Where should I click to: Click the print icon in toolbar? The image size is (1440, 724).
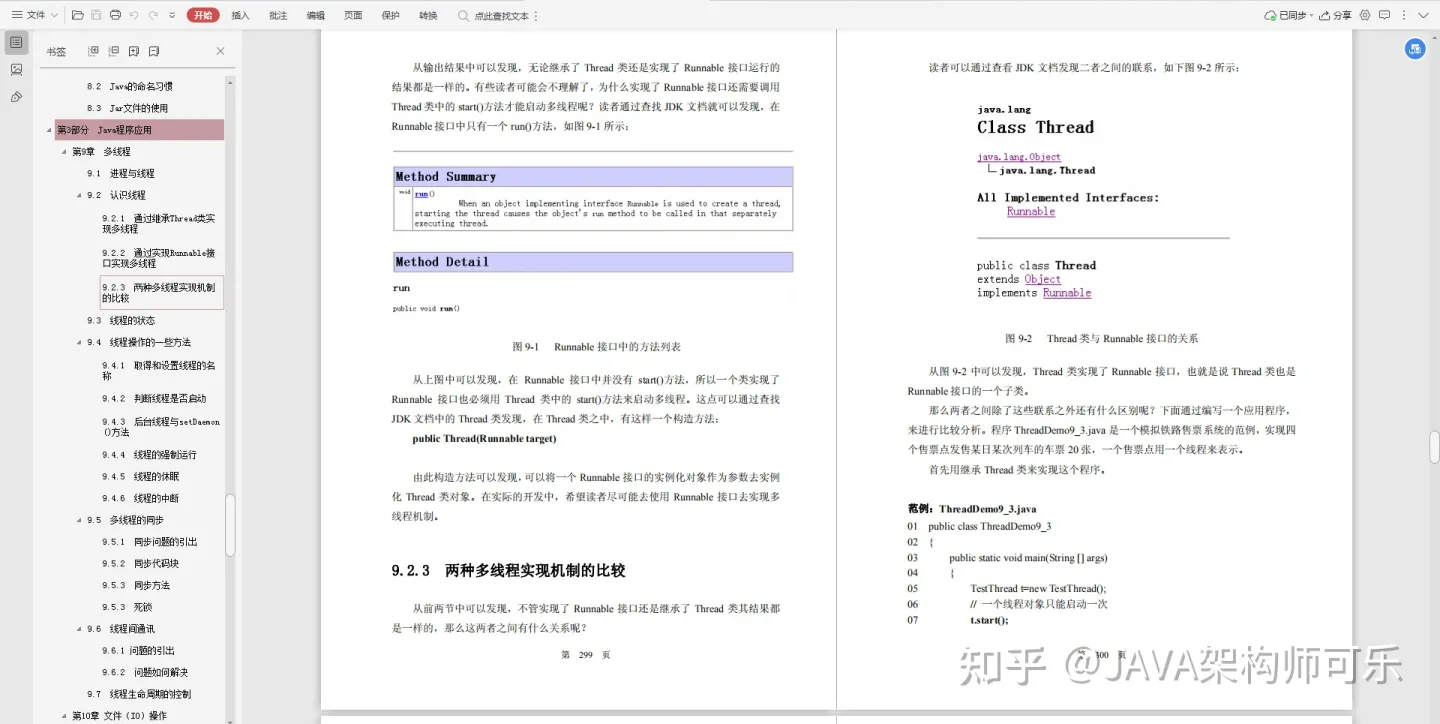(115, 15)
